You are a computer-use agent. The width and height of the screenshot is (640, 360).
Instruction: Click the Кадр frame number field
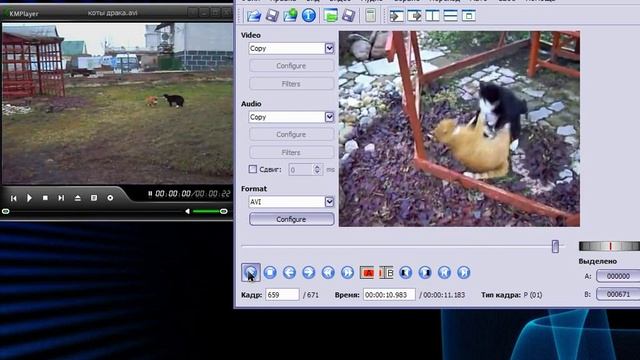click(x=282, y=295)
